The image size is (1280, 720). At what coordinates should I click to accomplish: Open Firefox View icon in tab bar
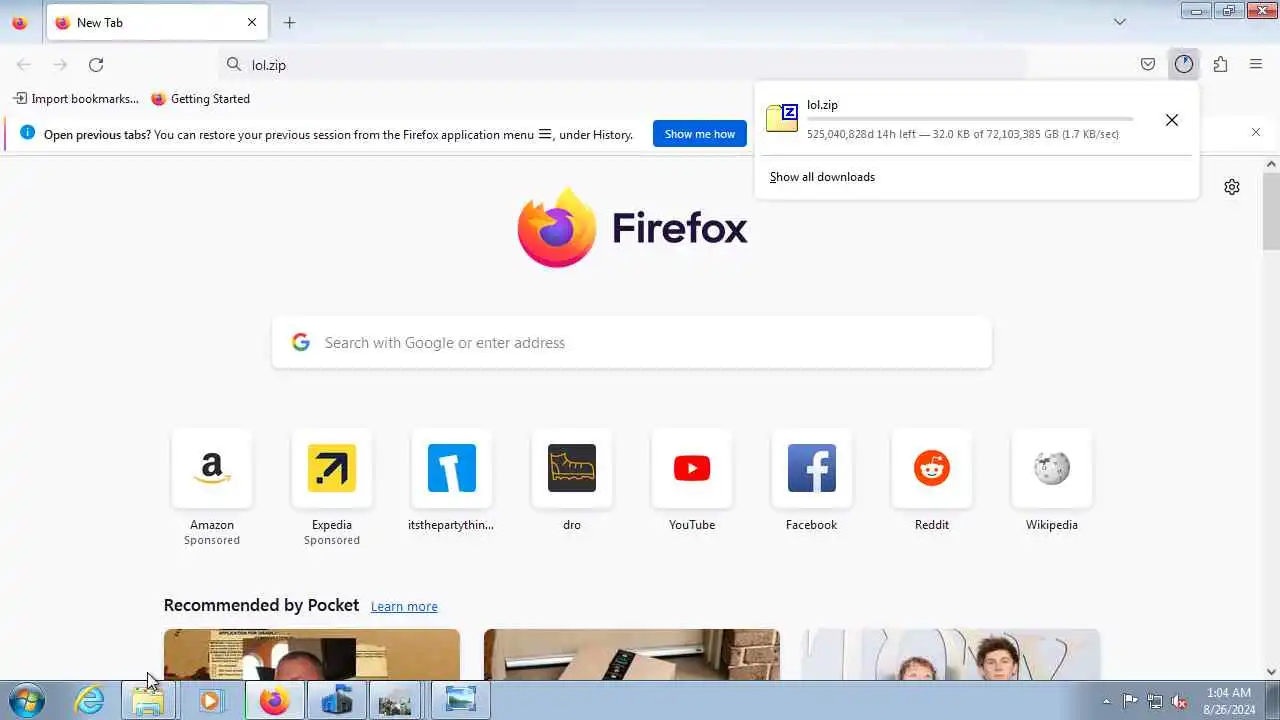(19, 22)
